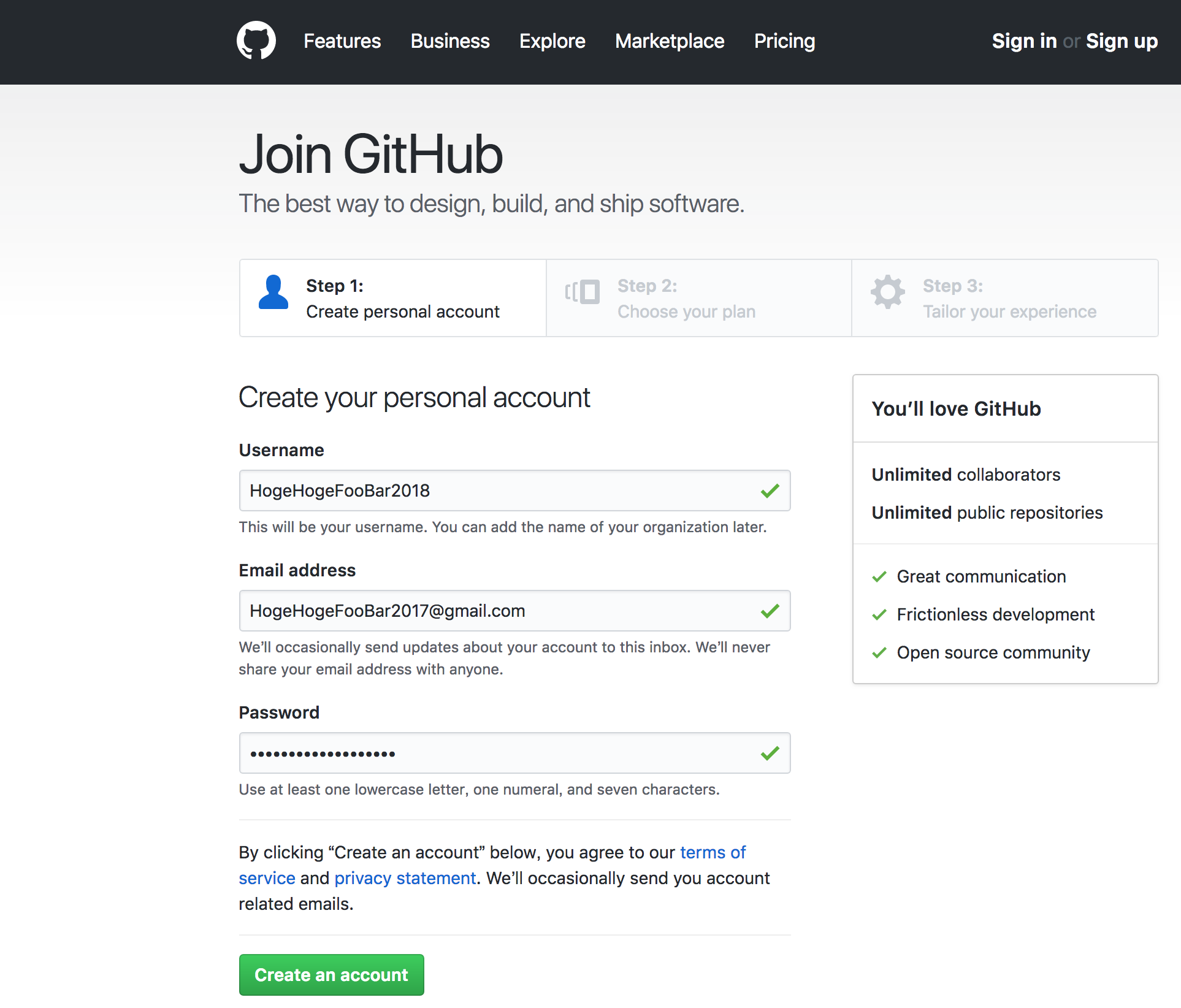The width and height of the screenshot is (1181, 1008).
Task: Click the green checkmark in Email field
Action: click(x=770, y=611)
